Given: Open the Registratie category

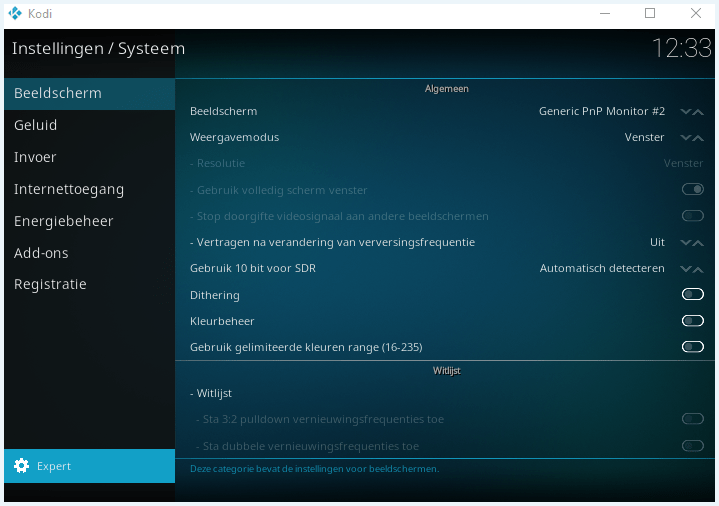Looking at the screenshot, I should pos(89,284).
